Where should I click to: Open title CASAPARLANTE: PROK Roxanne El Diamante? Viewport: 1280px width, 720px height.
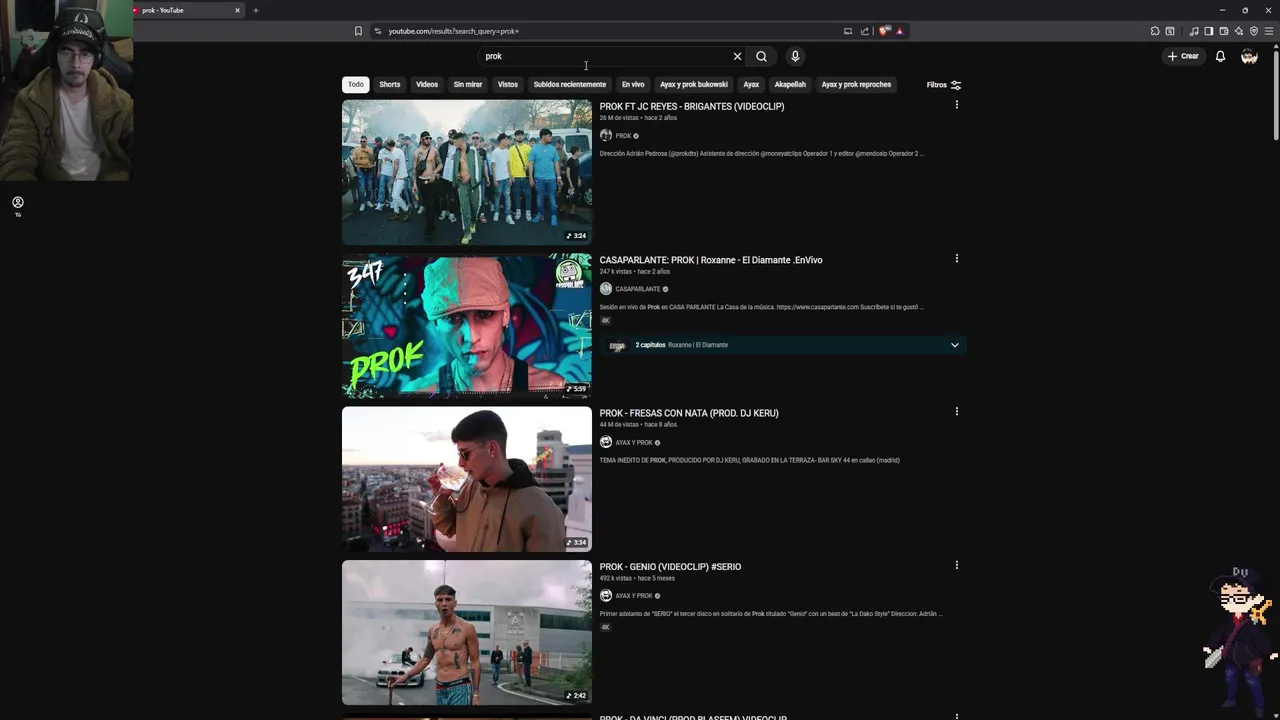click(711, 260)
